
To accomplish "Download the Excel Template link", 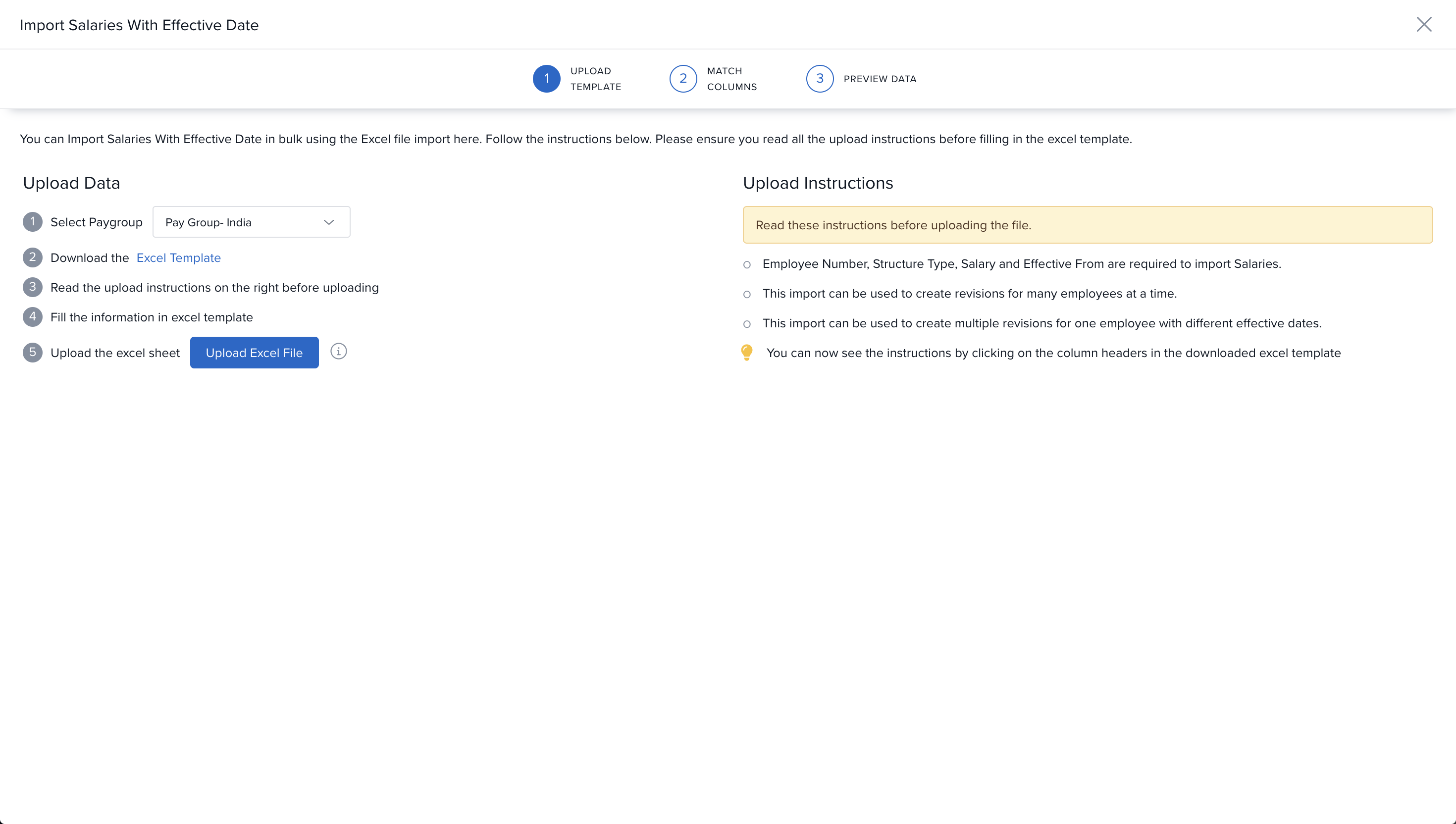I will (x=178, y=258).
